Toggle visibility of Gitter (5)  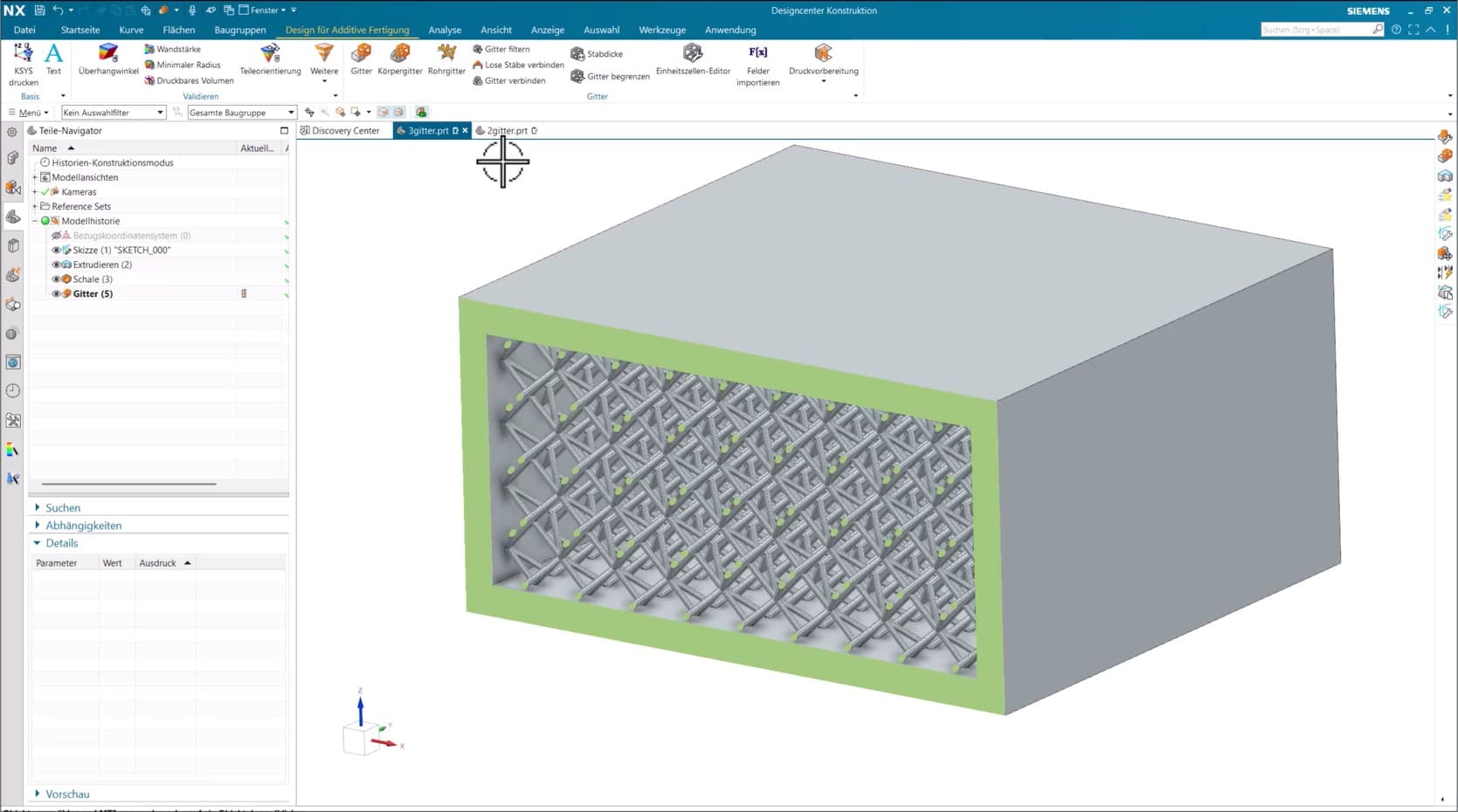pos(56,294)
